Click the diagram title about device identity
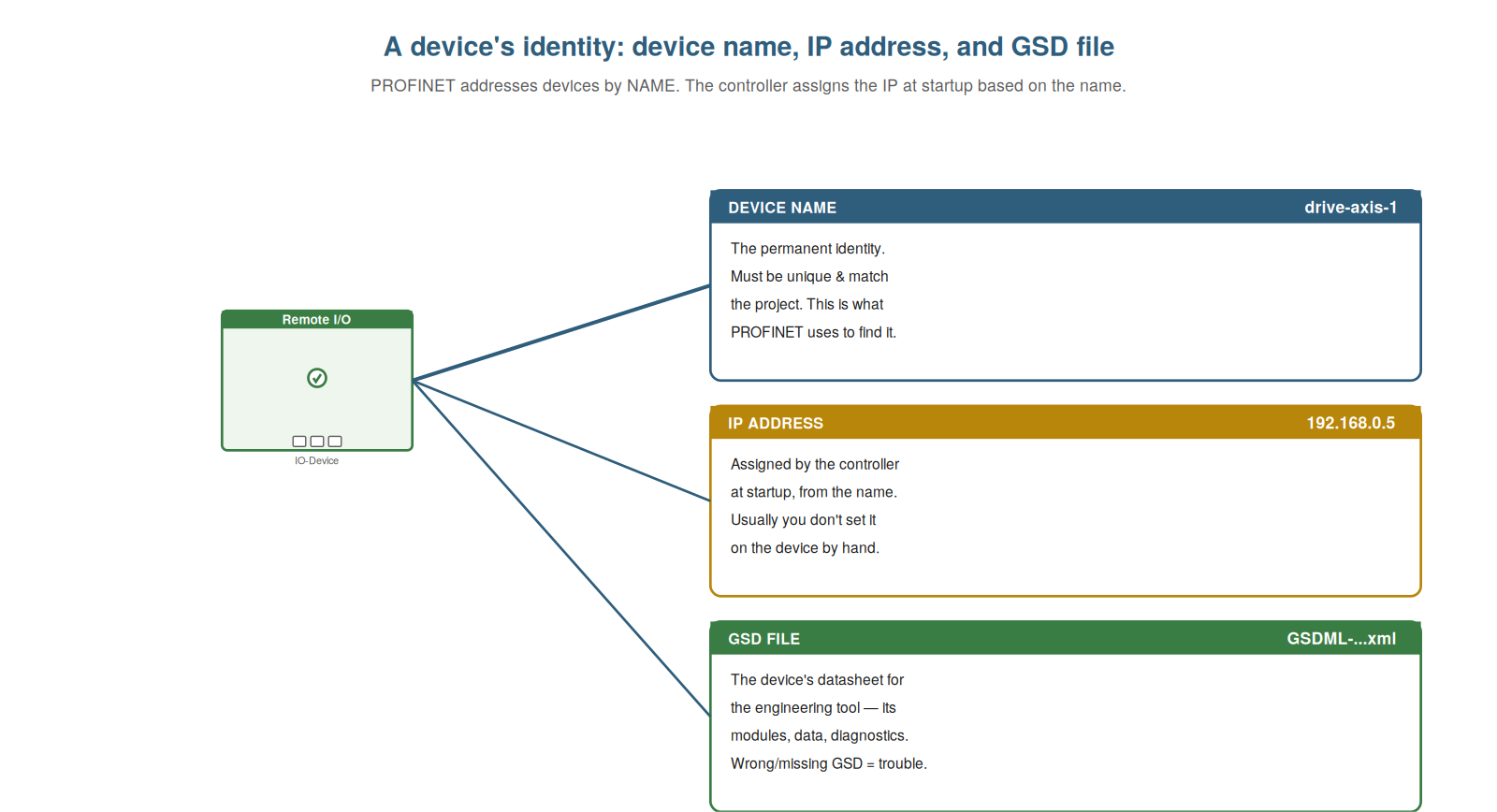Viewport: 1497px width, 812px height. (748, 47)
